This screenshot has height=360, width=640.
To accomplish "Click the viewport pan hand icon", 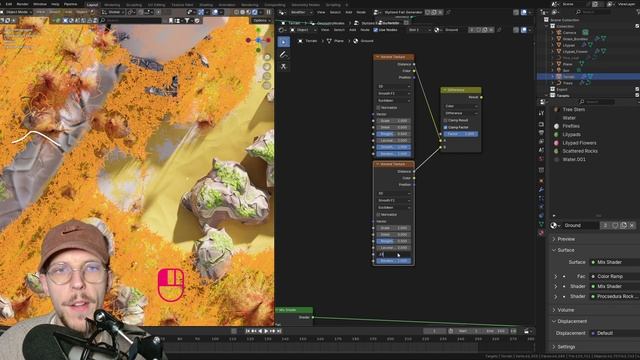I will [267, 67].
